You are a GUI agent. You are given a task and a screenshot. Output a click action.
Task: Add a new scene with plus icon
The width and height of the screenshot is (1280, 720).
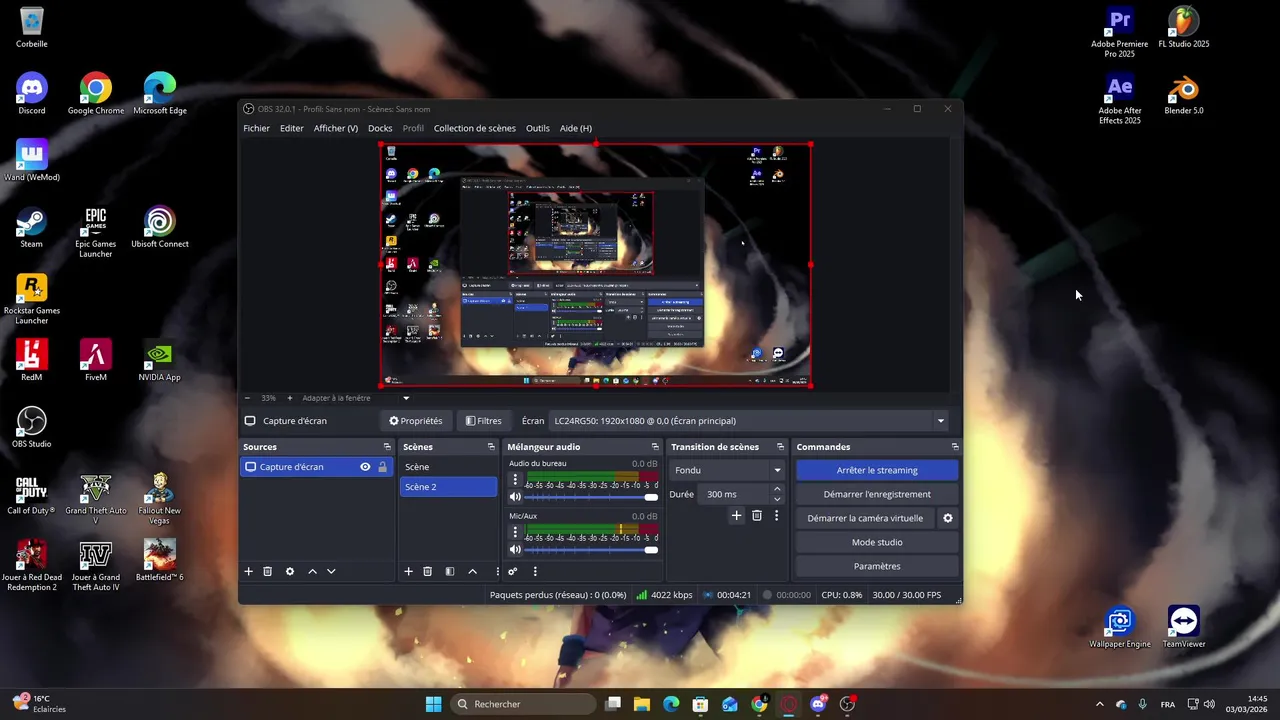click(x=408, y=571)
